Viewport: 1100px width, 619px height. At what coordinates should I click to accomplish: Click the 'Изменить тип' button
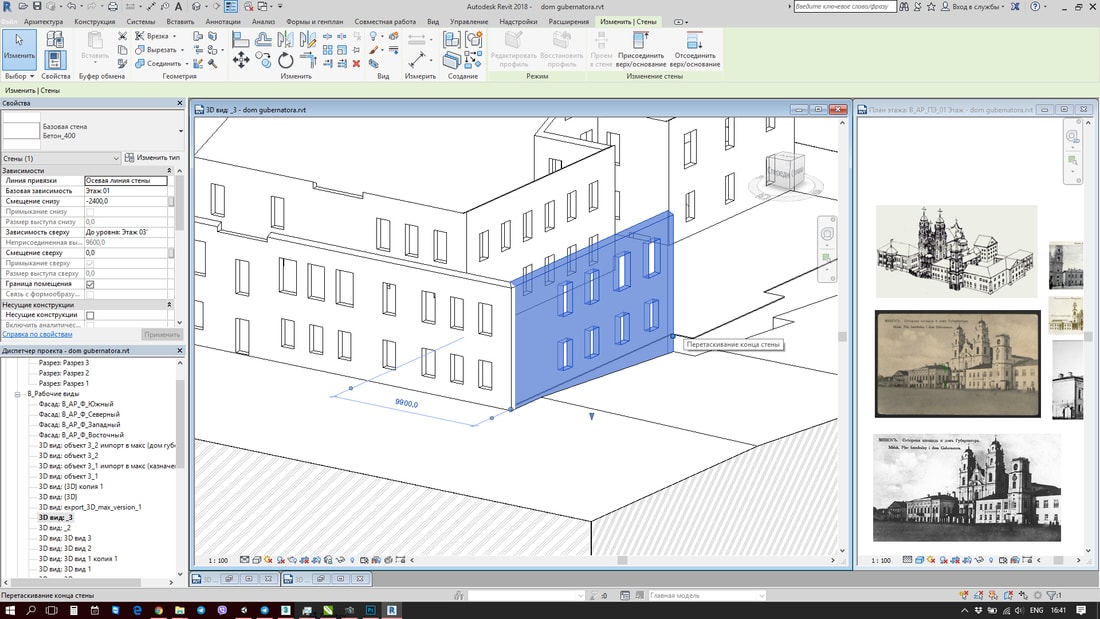pyautogui.click(x=152, y=158)
